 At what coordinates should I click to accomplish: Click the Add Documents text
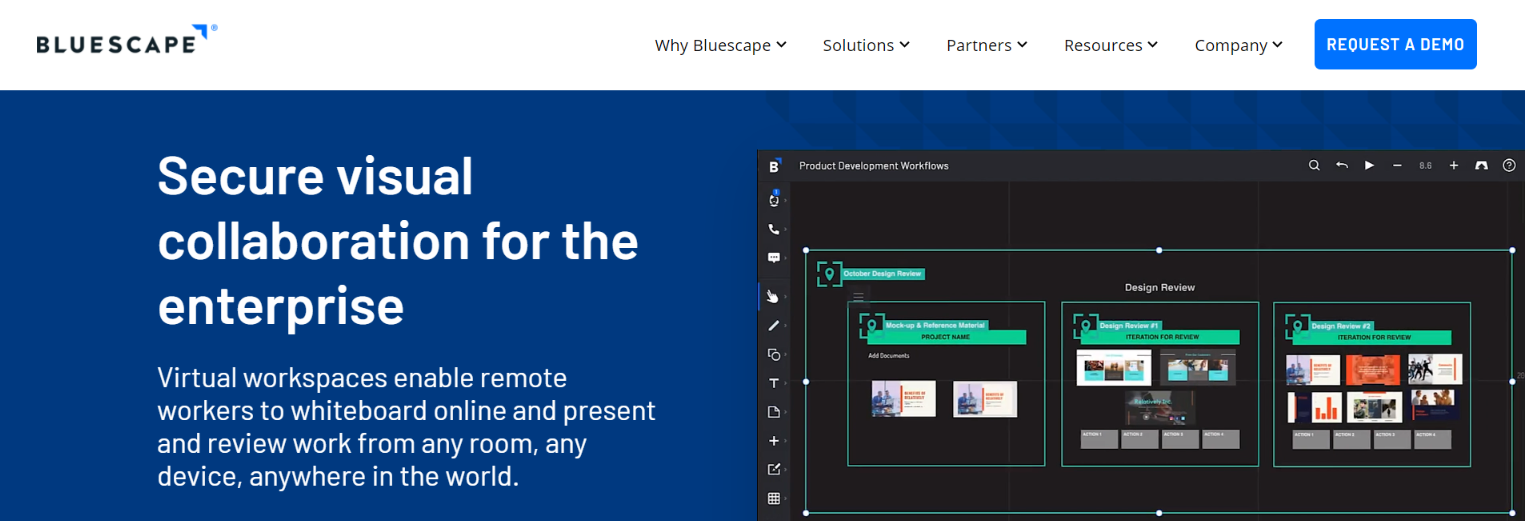pos(888,356)
